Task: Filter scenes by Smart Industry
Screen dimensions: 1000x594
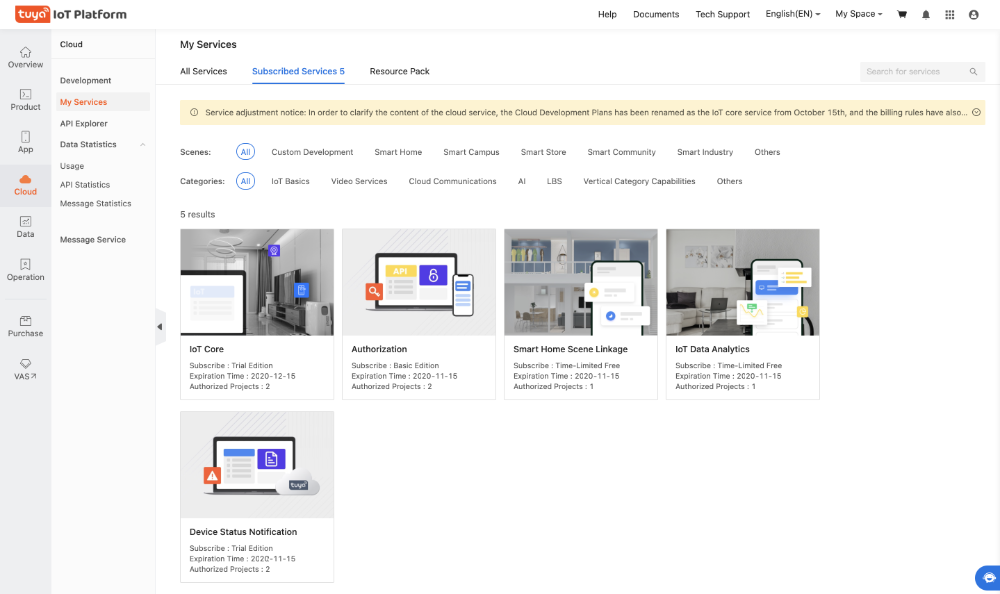Action: coord(705,152)
